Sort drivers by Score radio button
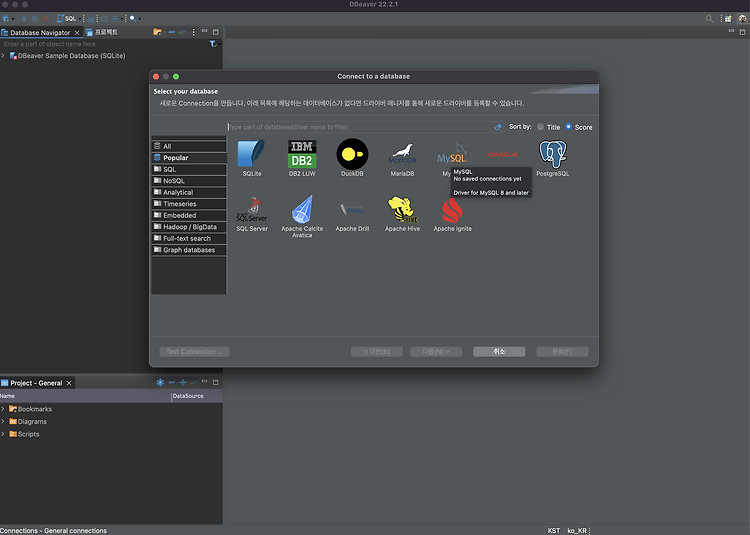 568,127
